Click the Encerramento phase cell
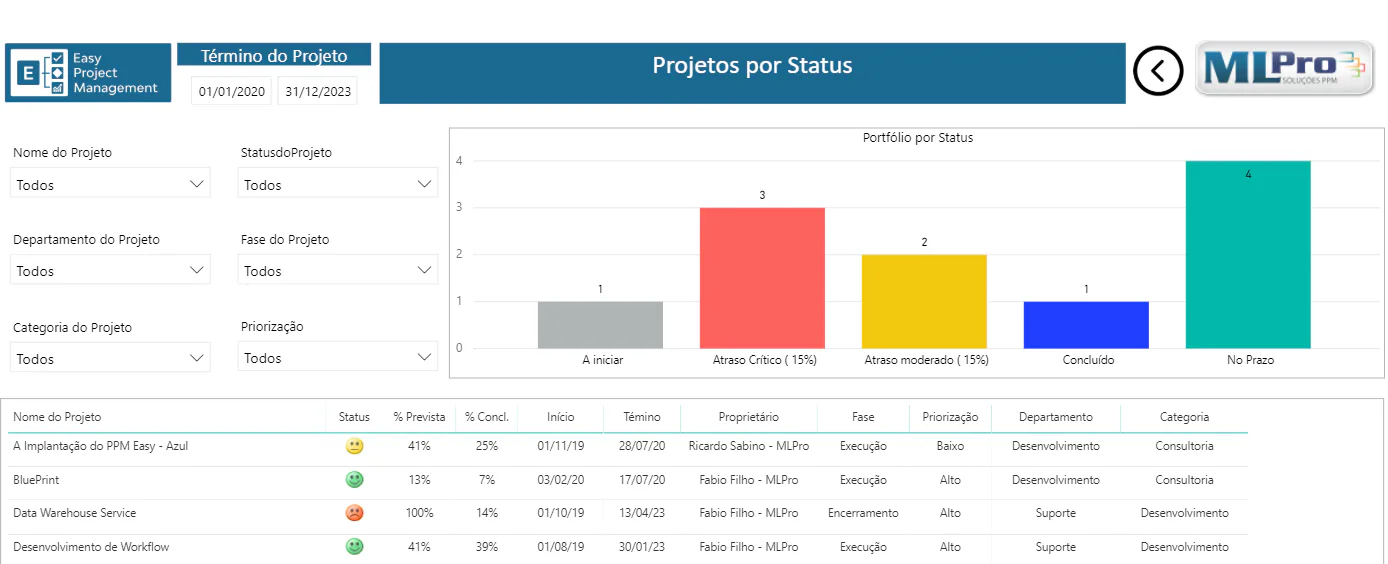 pos(863,513)
